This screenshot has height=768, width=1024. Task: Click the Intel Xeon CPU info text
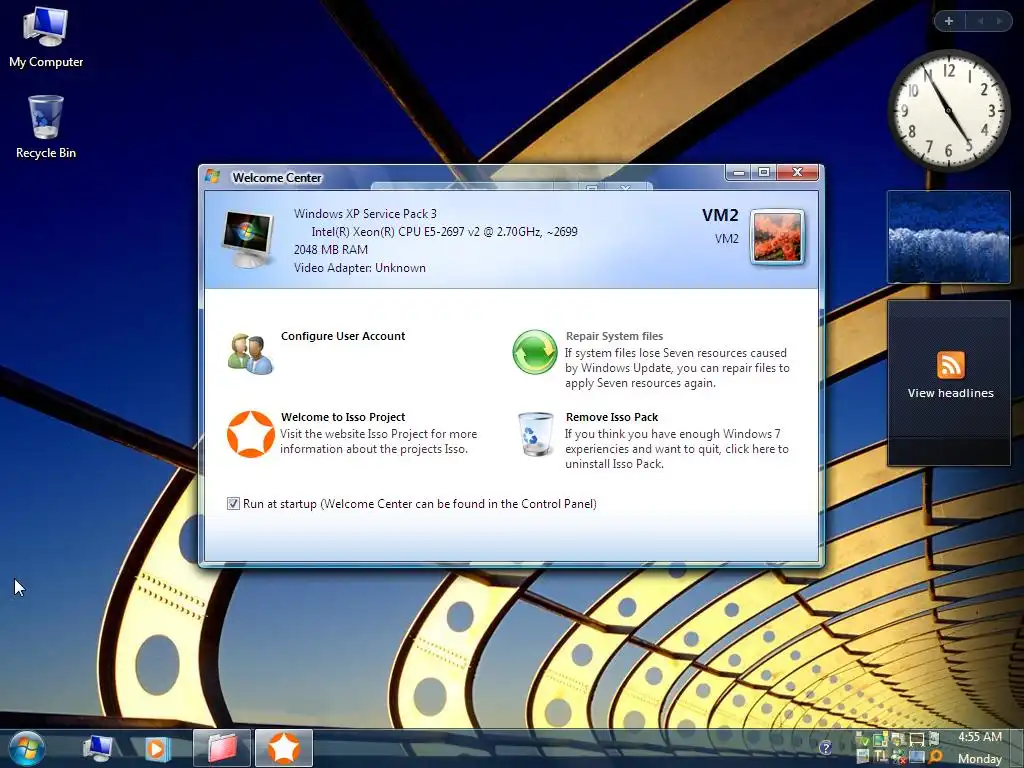444,231
